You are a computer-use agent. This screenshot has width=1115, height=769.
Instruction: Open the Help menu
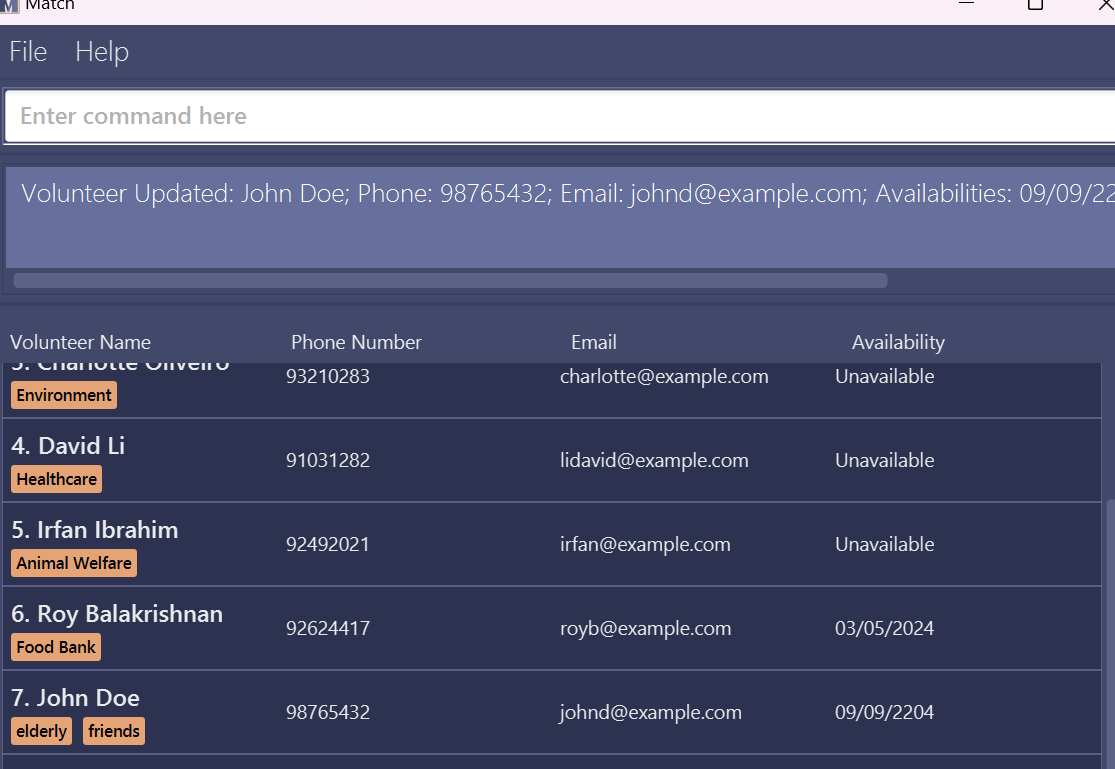(x=102, y=52)
